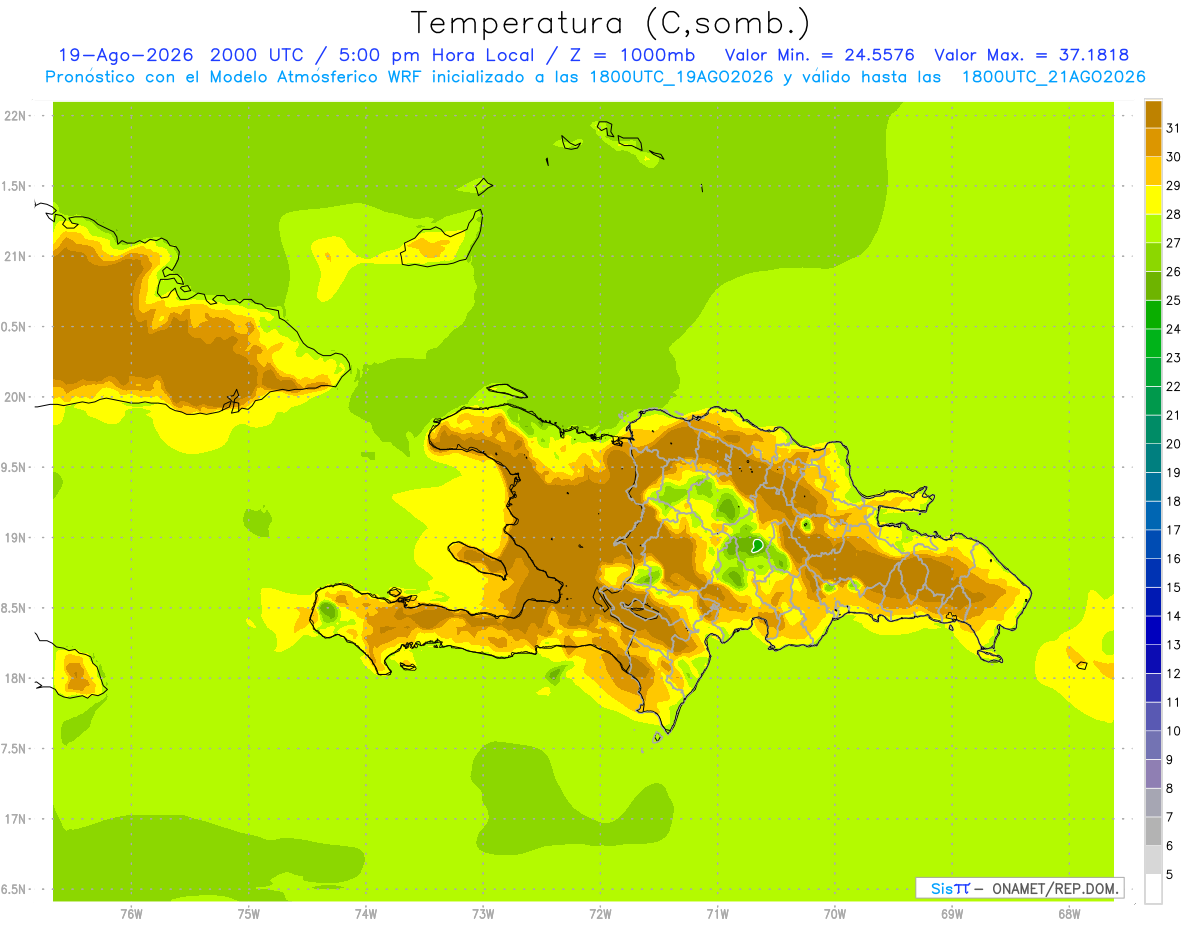Viewport: 1200px width, 927px height.
Task: Click longitude axis label '72W'
Action: click(600, 914)
